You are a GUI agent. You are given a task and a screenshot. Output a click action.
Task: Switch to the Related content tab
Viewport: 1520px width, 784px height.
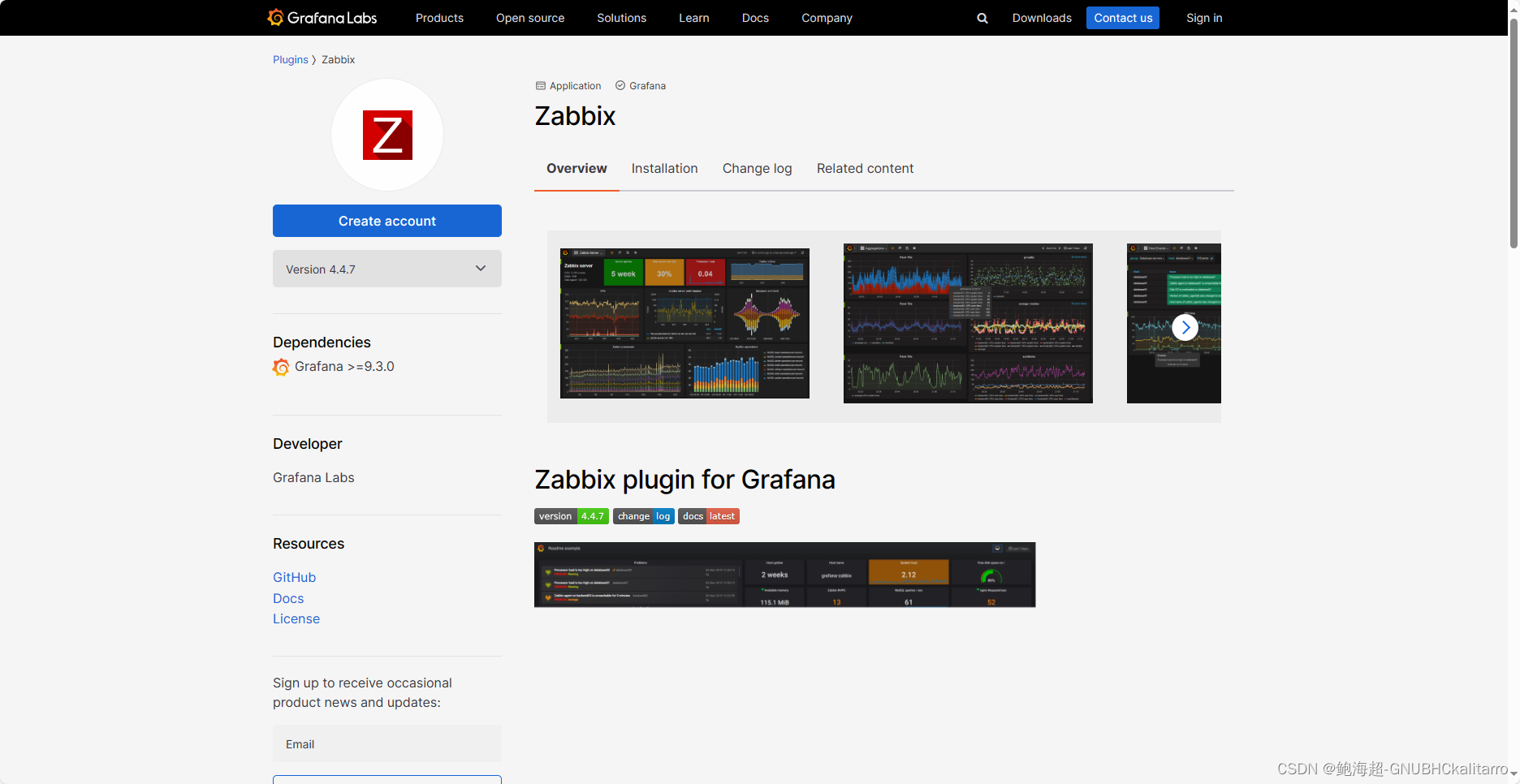(x=865, y=168)
